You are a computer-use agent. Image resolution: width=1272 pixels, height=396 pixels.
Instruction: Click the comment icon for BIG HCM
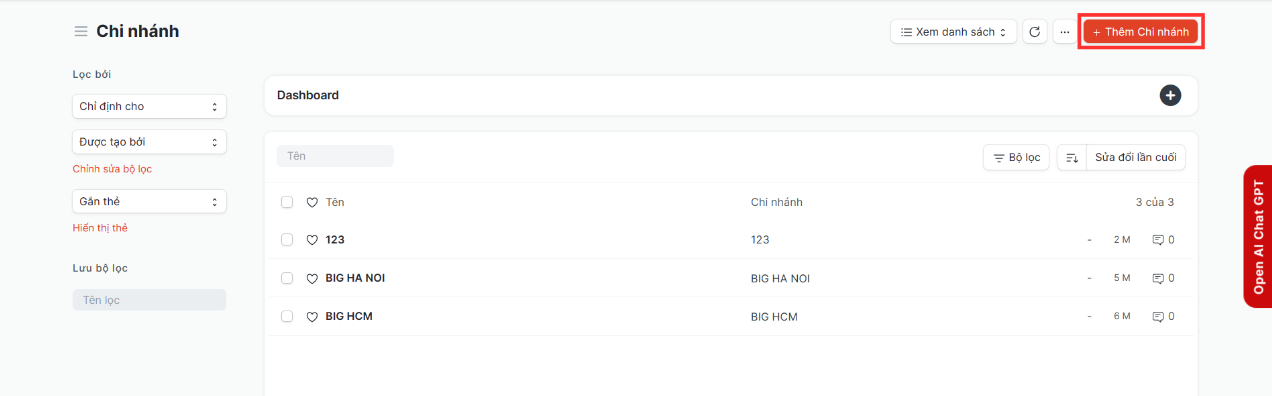[1158, 316]
